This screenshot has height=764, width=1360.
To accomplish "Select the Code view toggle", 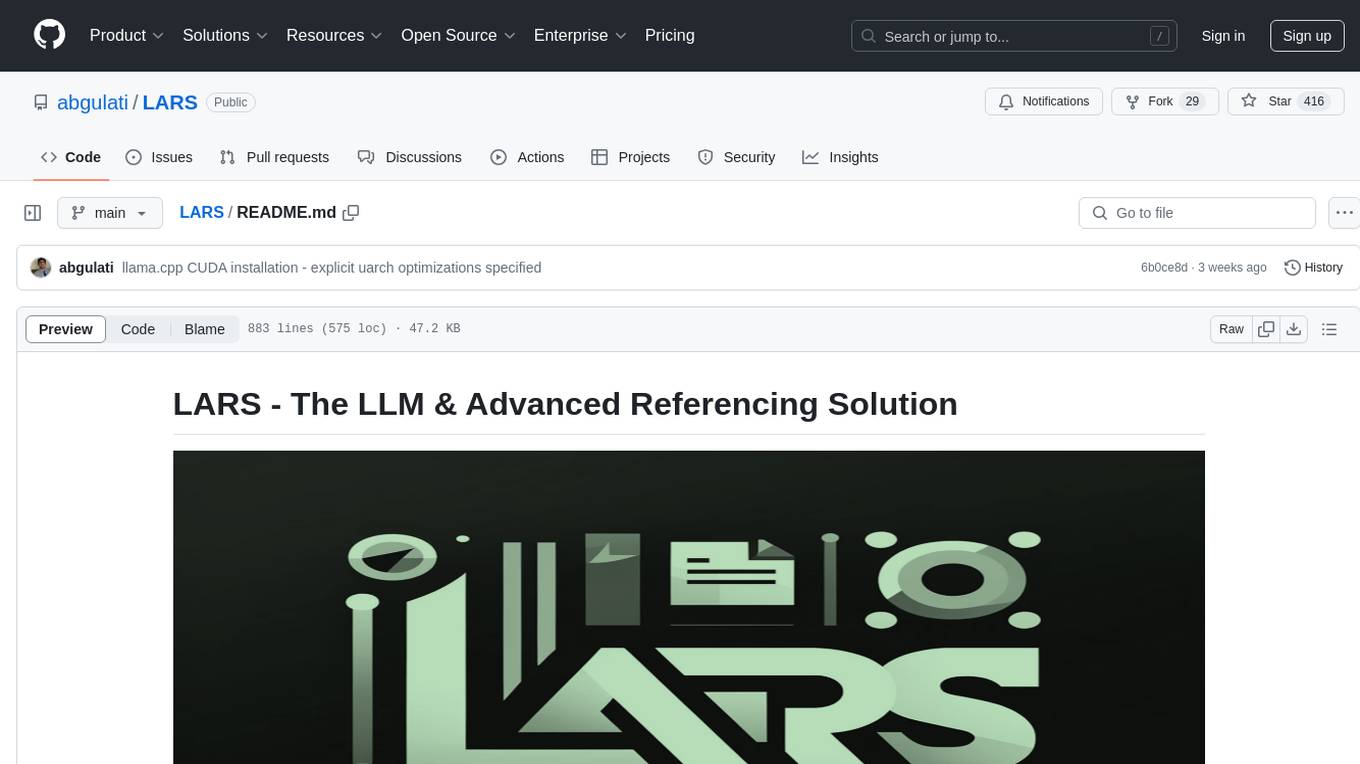I will point(138,329).
